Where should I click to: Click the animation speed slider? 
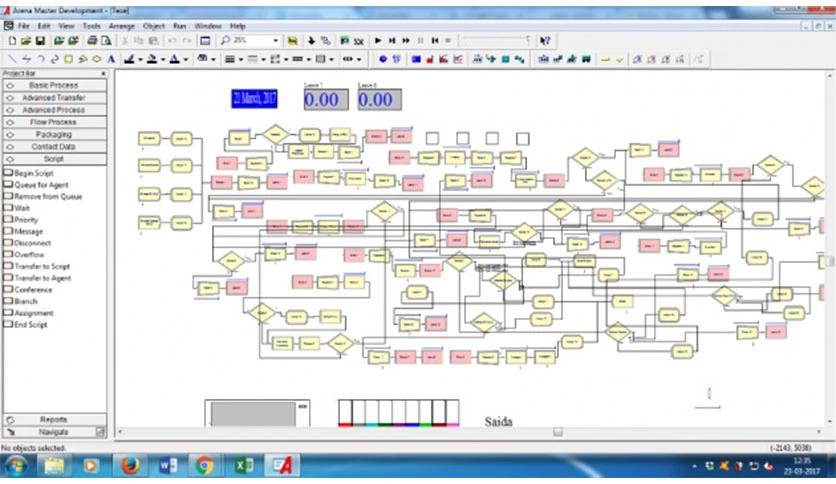[495, 41]
